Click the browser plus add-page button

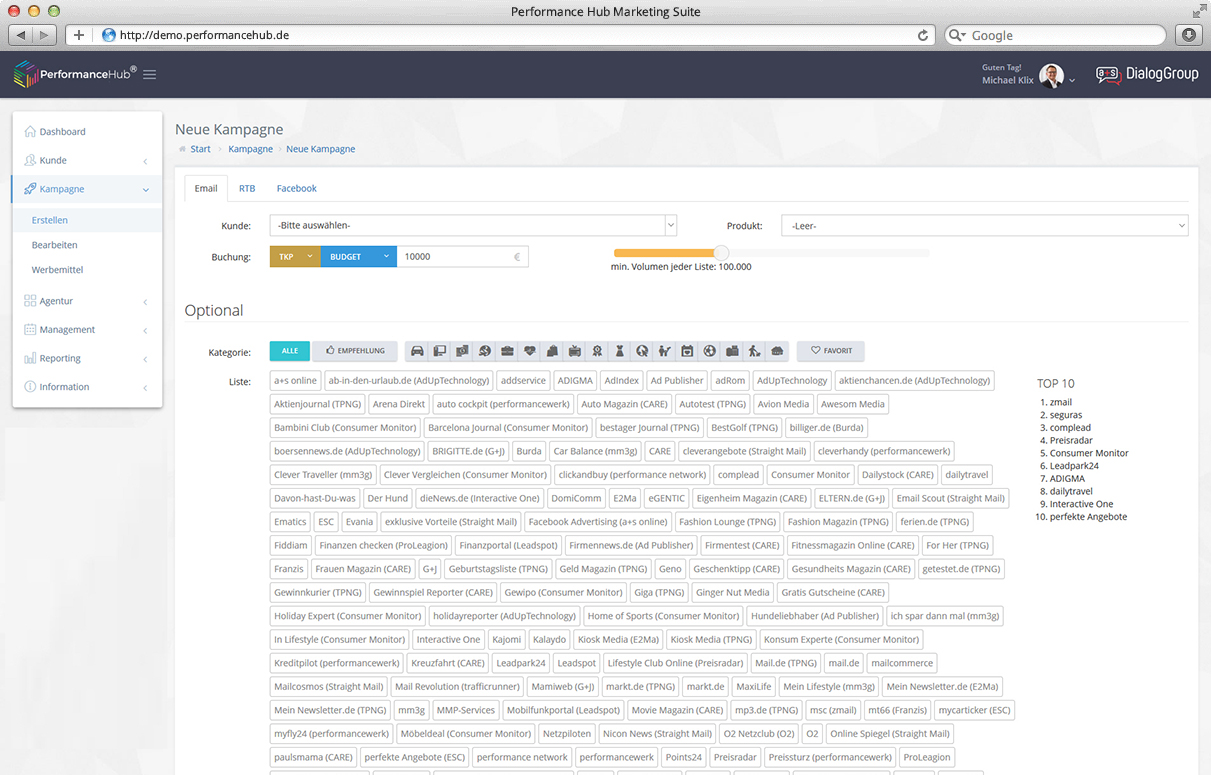79,35
